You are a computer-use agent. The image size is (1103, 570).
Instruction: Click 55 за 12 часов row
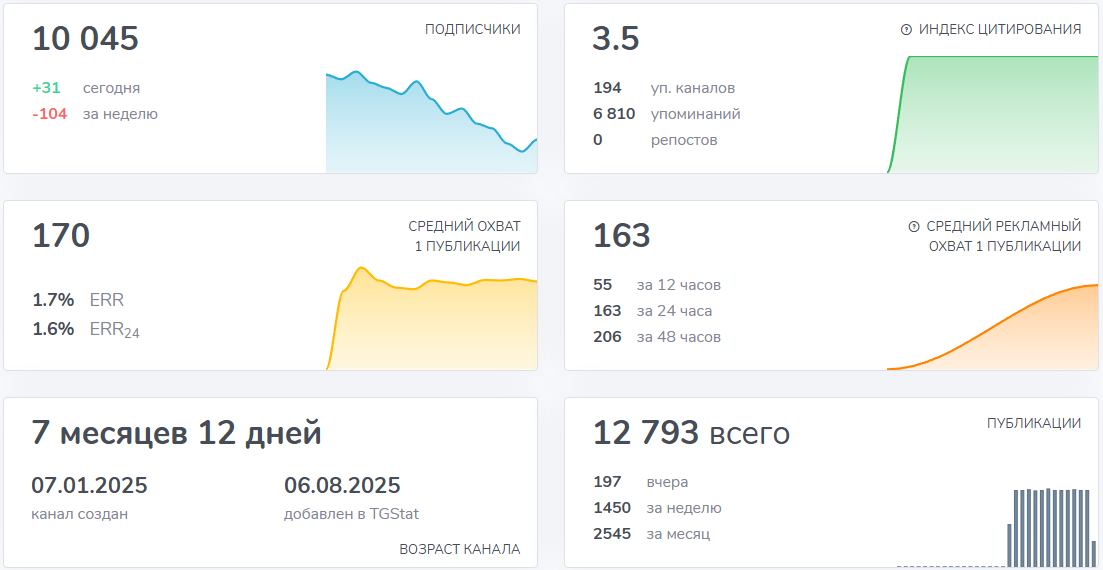[x=657, y=285]
